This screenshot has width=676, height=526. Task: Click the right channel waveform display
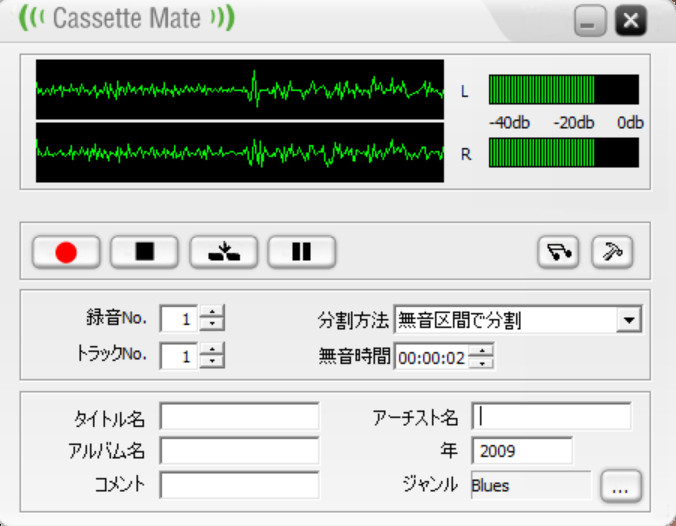coord(240,152)
